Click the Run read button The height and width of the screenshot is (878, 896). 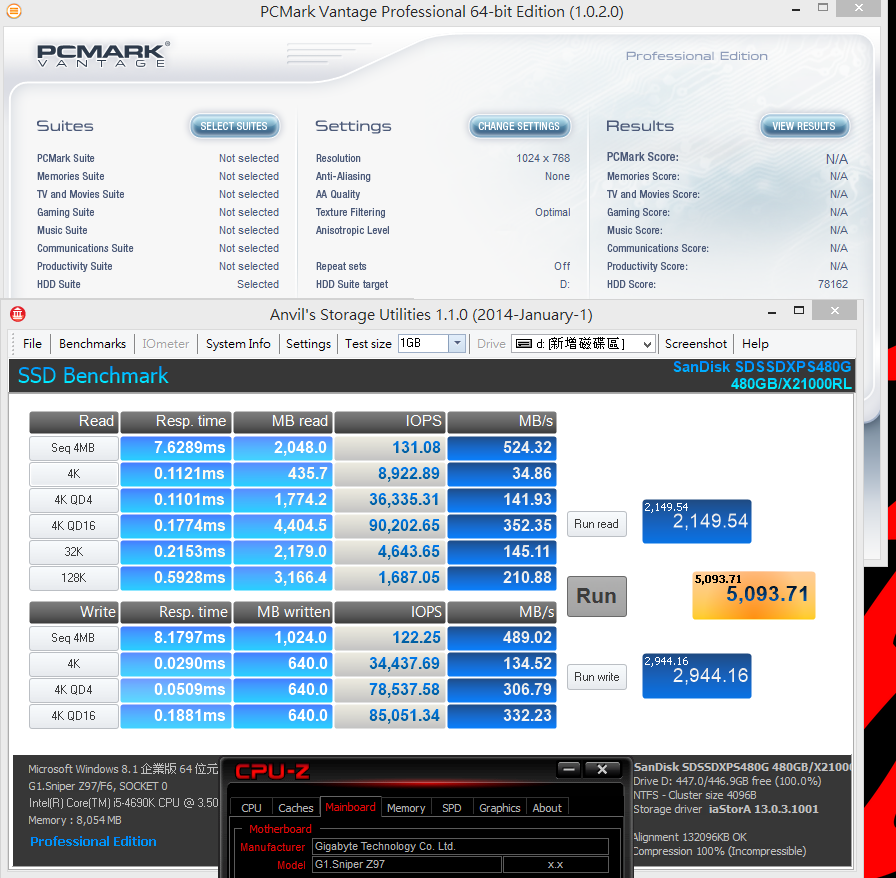[596, 524]
